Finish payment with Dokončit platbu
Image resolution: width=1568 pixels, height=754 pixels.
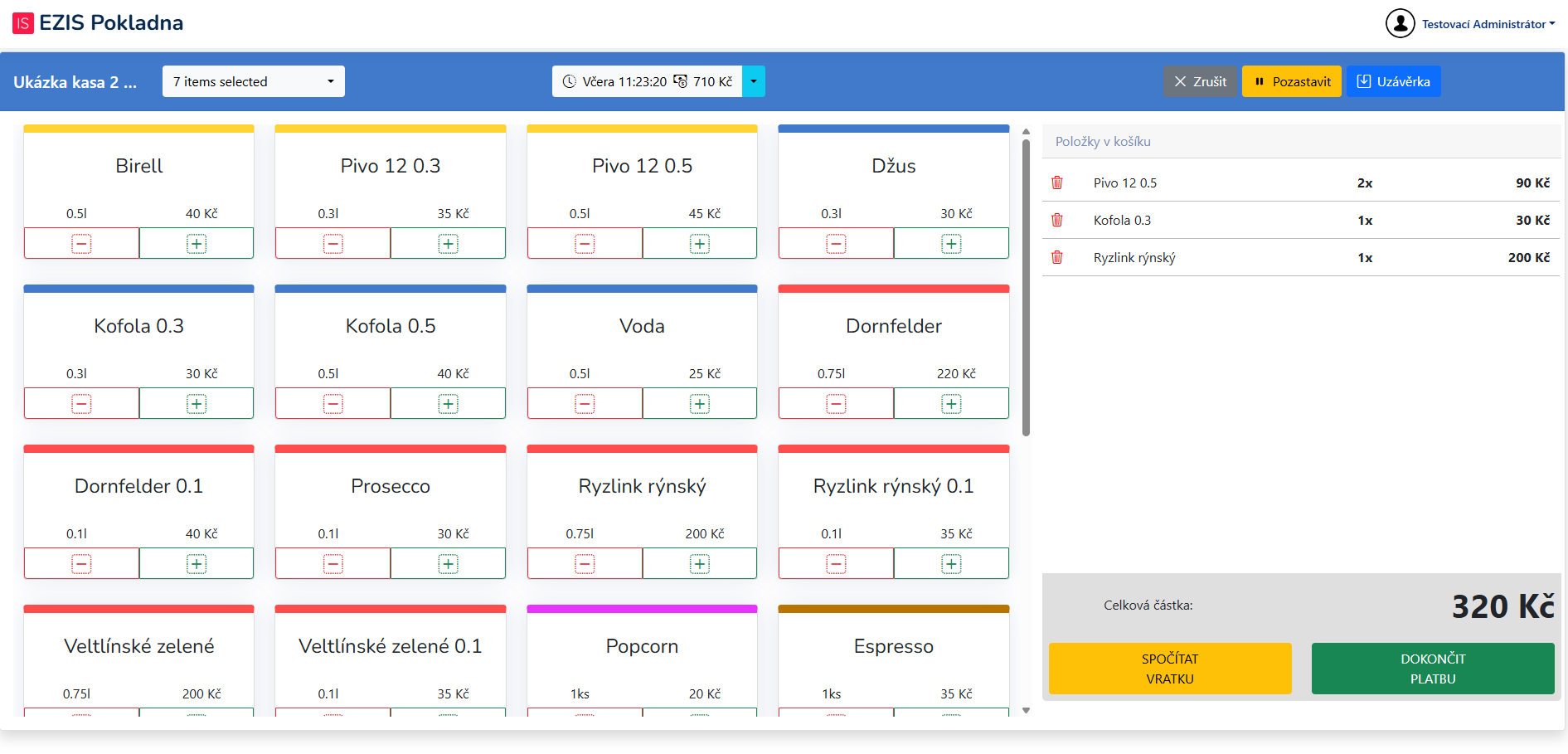tap(1432, 669)
